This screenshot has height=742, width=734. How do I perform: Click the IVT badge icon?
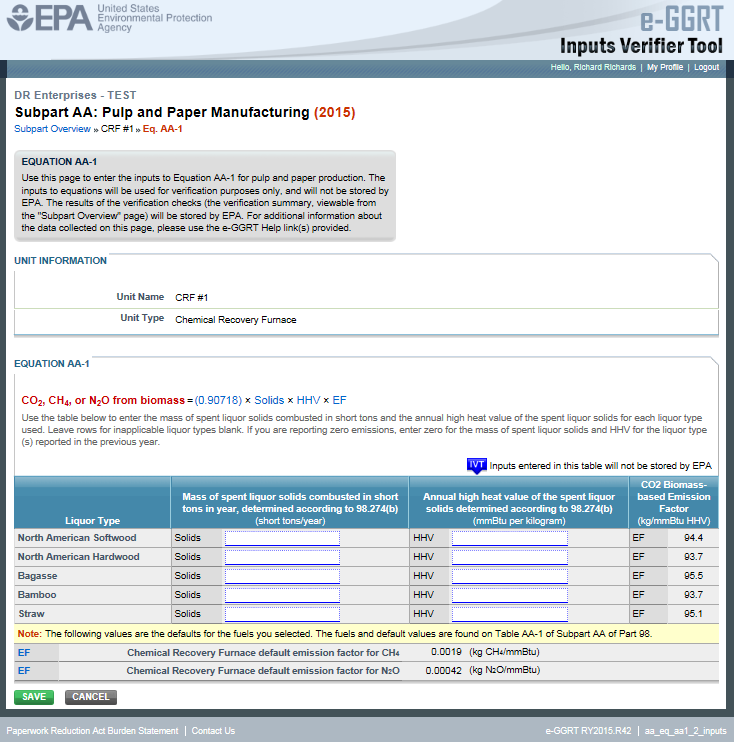tap(476, 466)
